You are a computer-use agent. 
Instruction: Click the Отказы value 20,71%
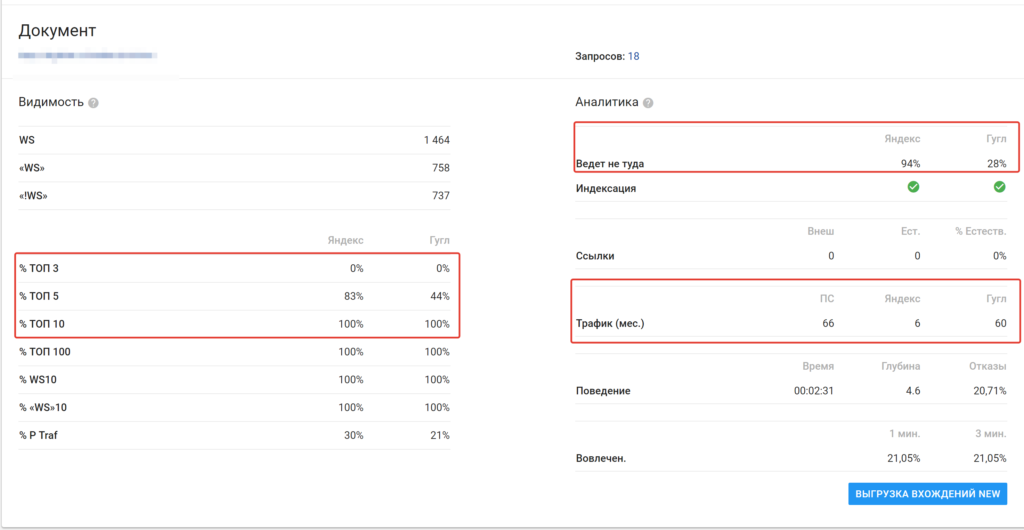coord(988,391)
